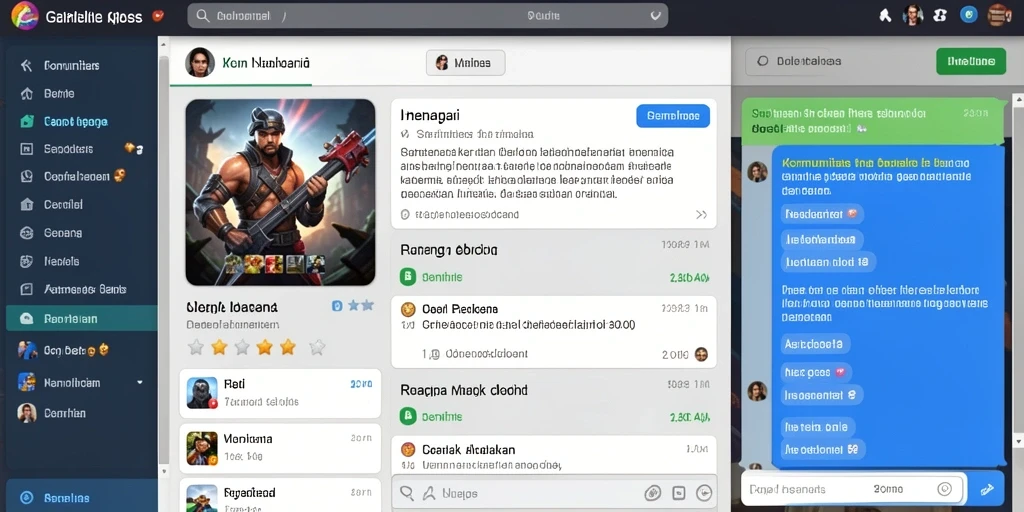
Task: Click the blue circular icon in the top bar
Action: pyautogui.click(x=968, y=14)
